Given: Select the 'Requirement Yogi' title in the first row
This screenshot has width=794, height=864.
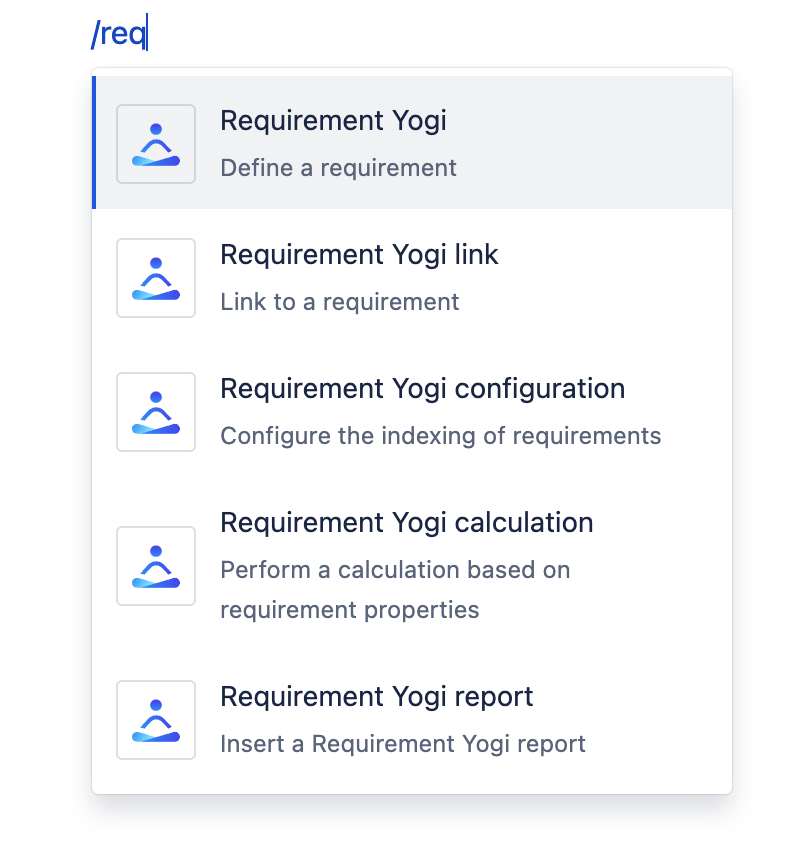Looking at the screenshot, I should [333, 121].
